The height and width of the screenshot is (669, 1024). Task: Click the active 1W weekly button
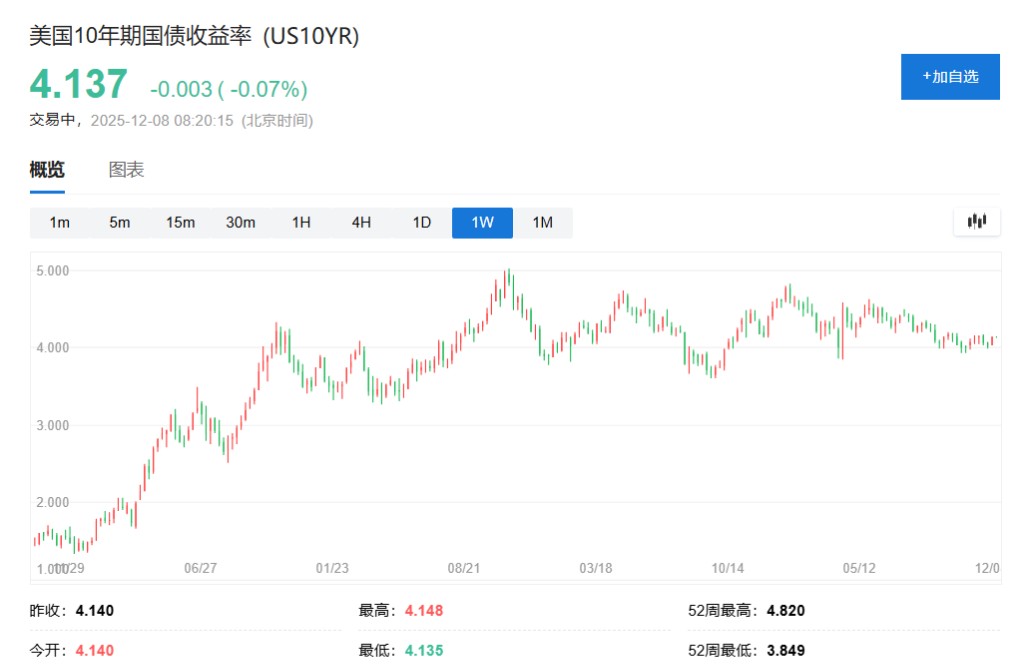point(482,223)
